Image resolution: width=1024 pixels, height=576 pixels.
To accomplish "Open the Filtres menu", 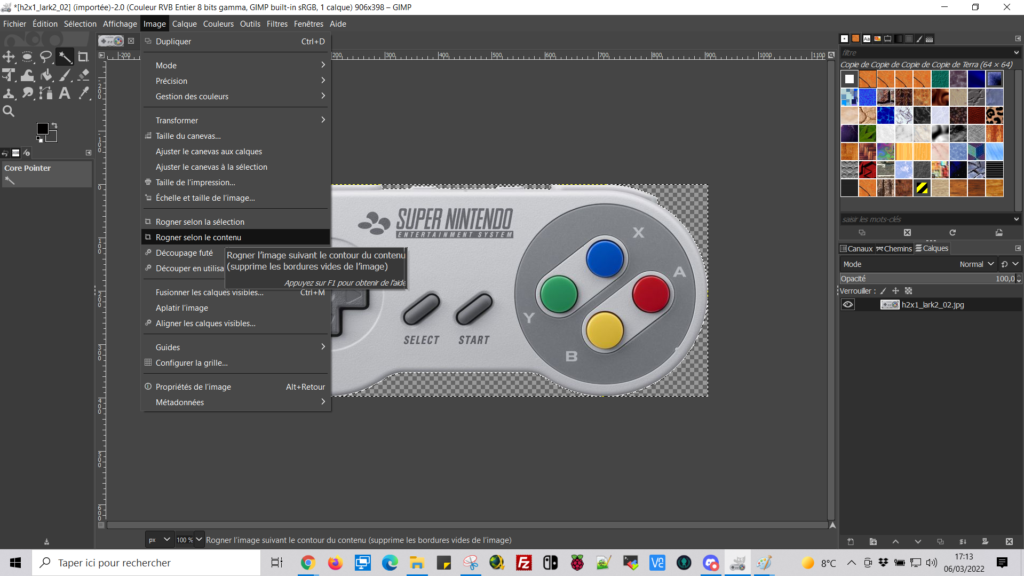I will [277, 24].
